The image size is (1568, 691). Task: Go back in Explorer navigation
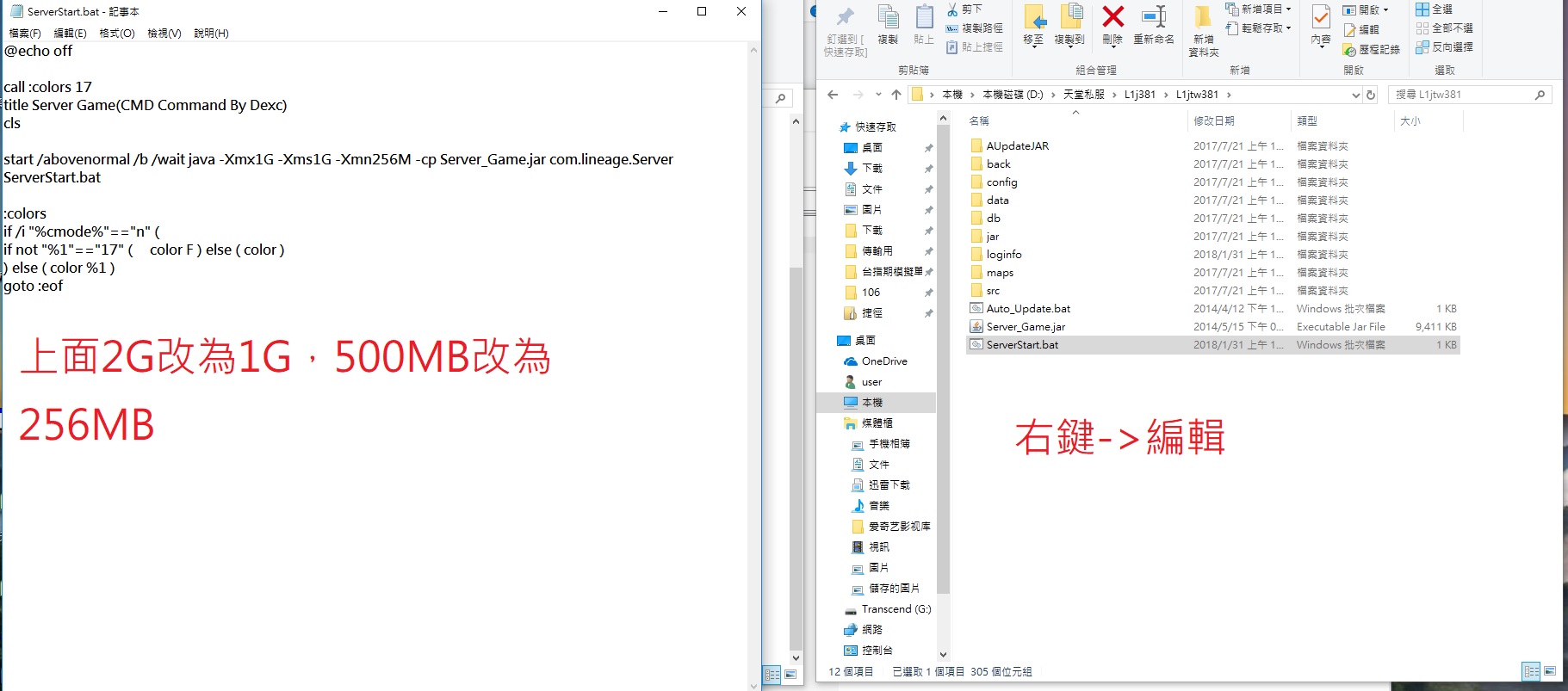pyautogui.click(x=833, y=95)
